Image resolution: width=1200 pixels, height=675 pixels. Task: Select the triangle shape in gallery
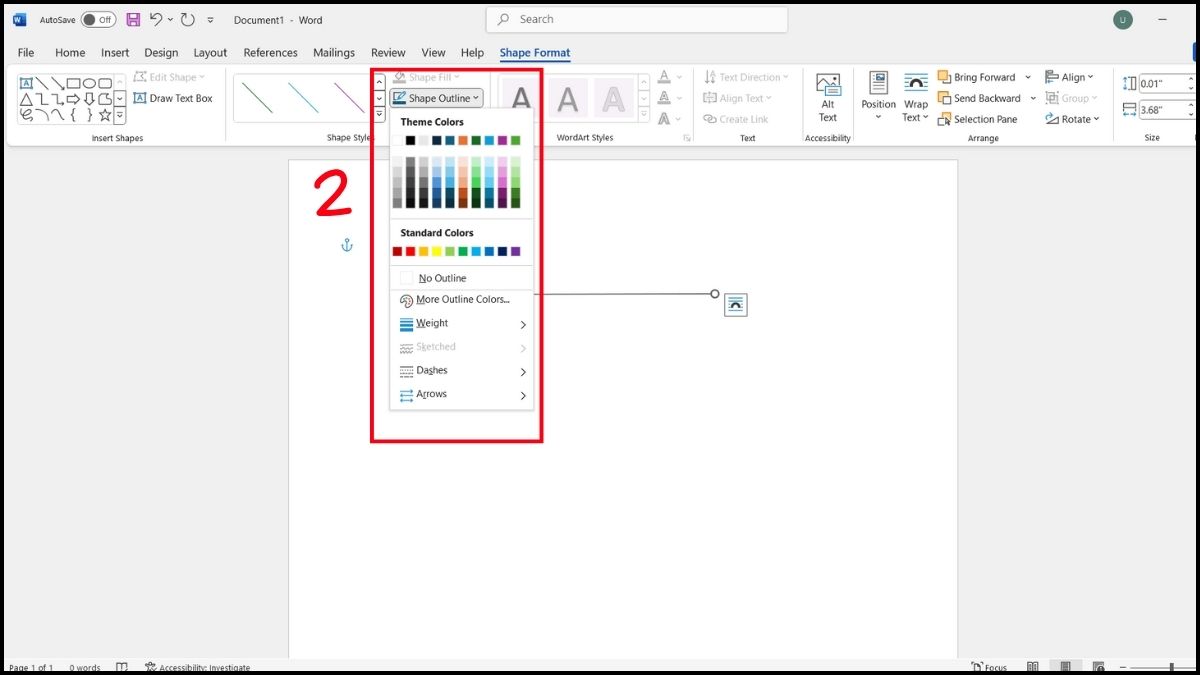click(26, 99)
